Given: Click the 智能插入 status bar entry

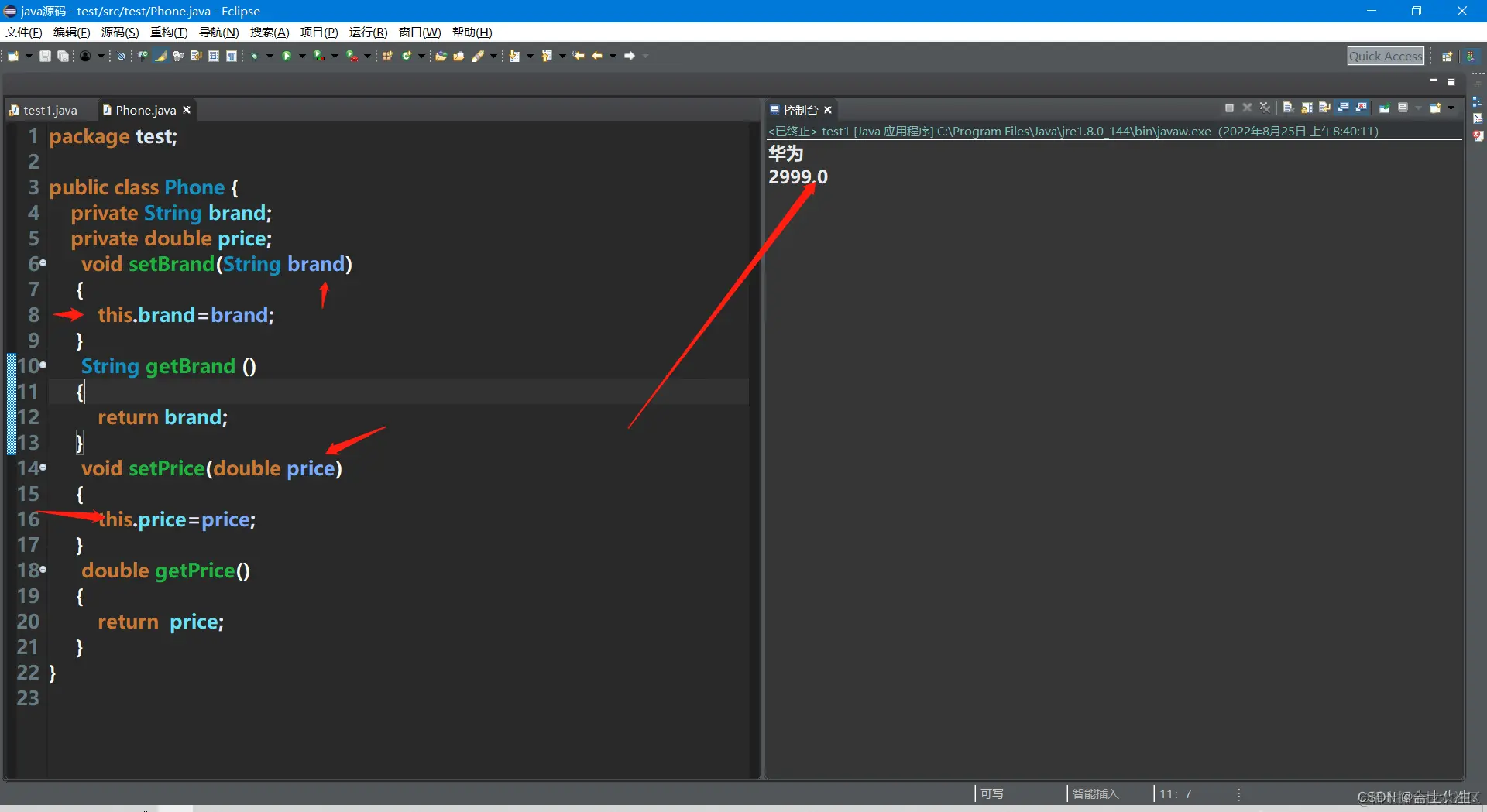Looking at the screenshot, I should pos(1095,793).
